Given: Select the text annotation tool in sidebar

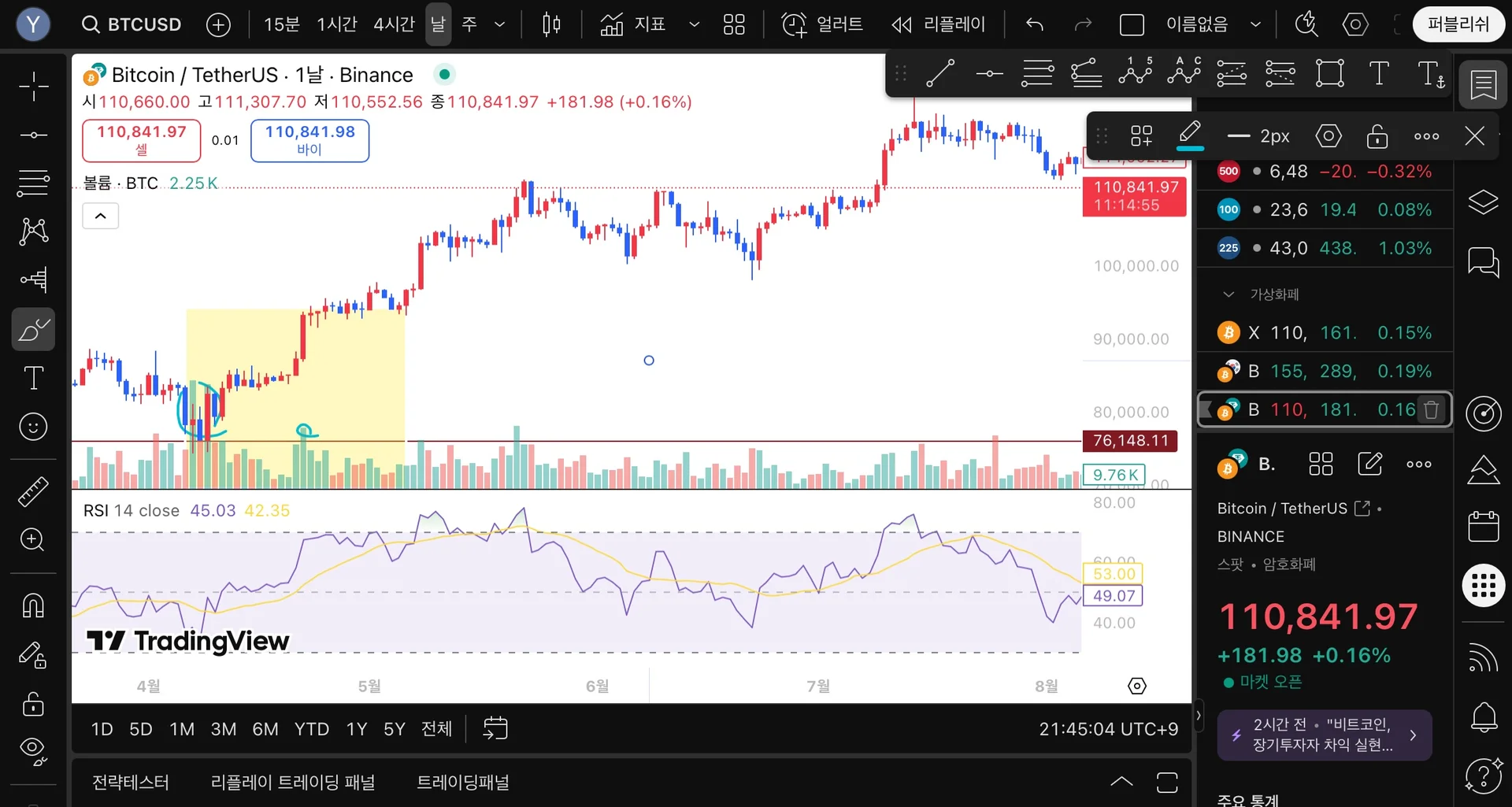Looking at the screenshot, I should [x=33, y=378].
